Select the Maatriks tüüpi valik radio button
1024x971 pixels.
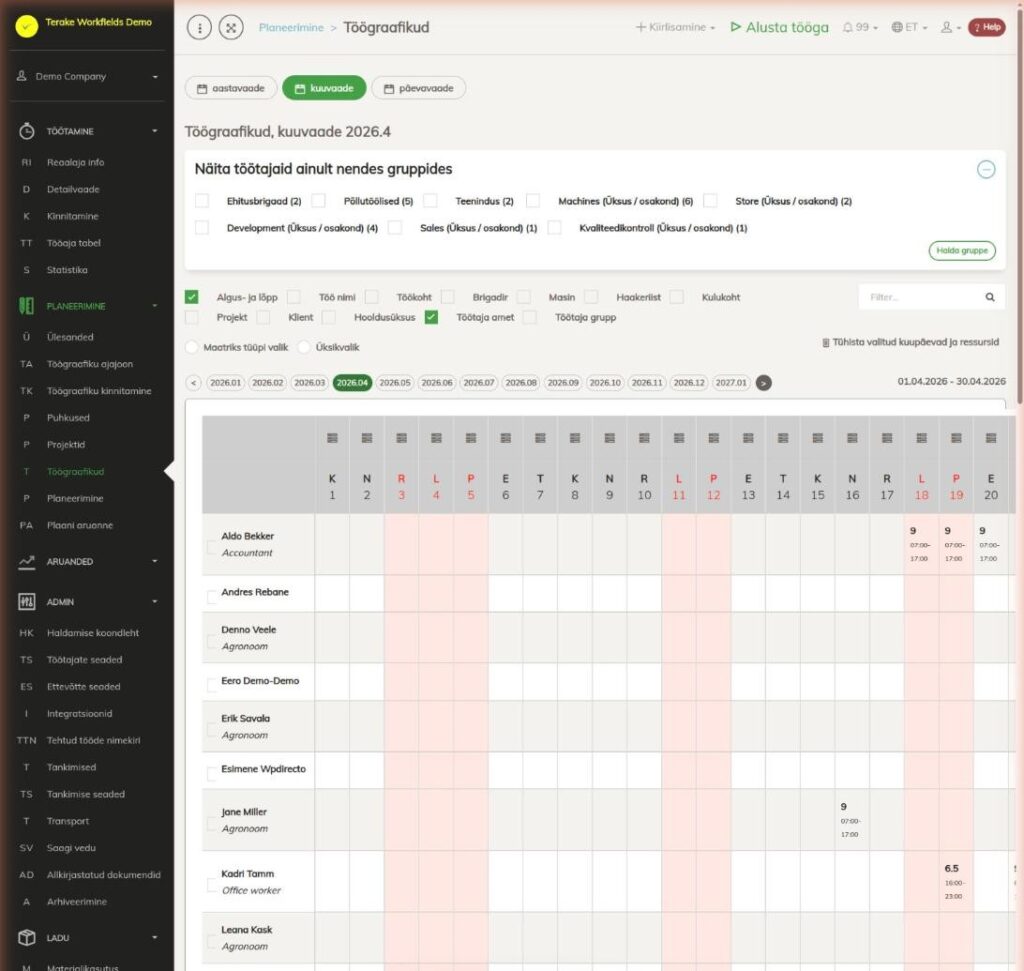tap(192, 347)
